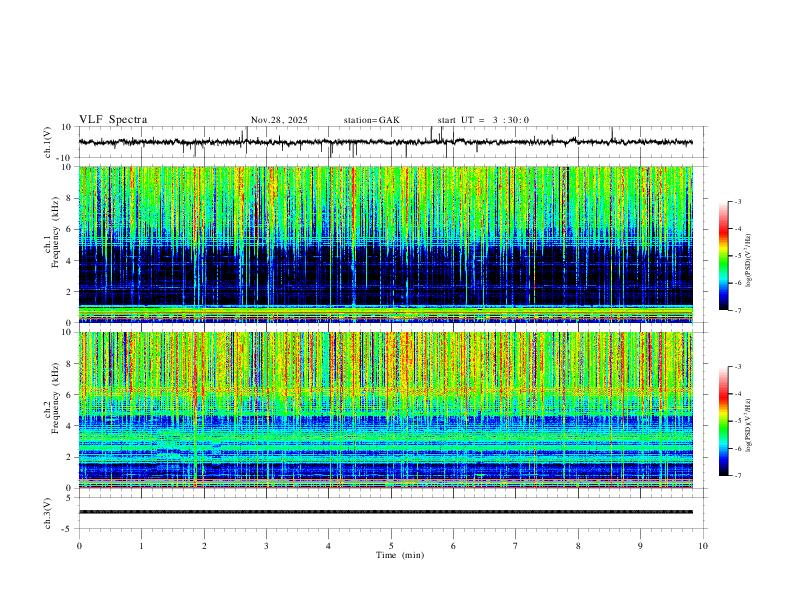Screen dimensions: 792x612
Task: Click the ch.2 colorbar PSD unit label
Action: 748,425
